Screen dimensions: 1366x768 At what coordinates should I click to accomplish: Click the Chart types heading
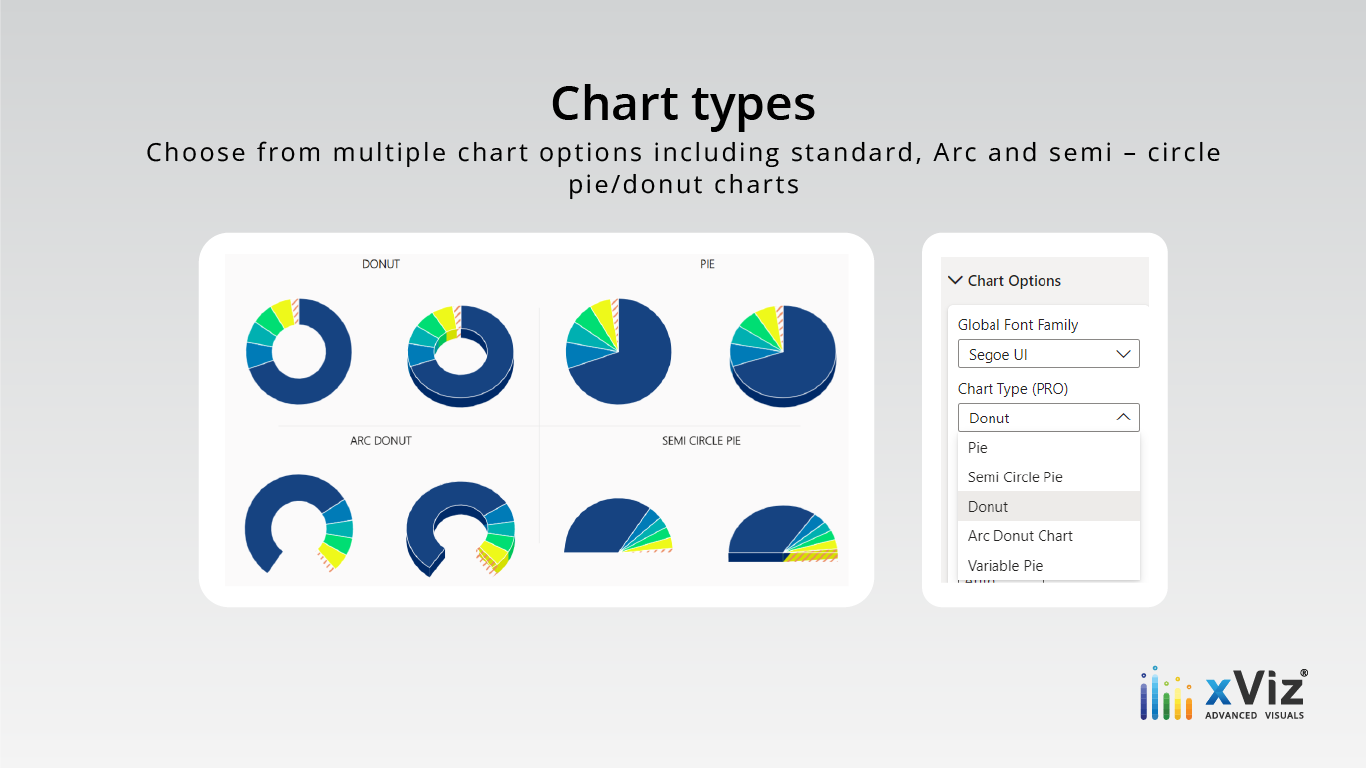(x=683, y=103)
